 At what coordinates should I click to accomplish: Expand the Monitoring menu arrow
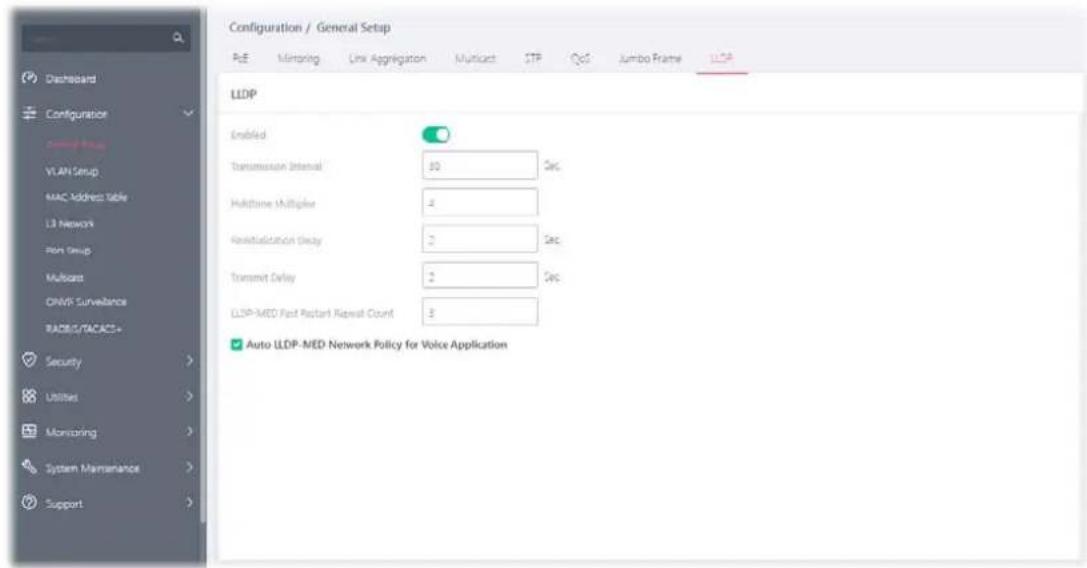[x=189, y=431]
